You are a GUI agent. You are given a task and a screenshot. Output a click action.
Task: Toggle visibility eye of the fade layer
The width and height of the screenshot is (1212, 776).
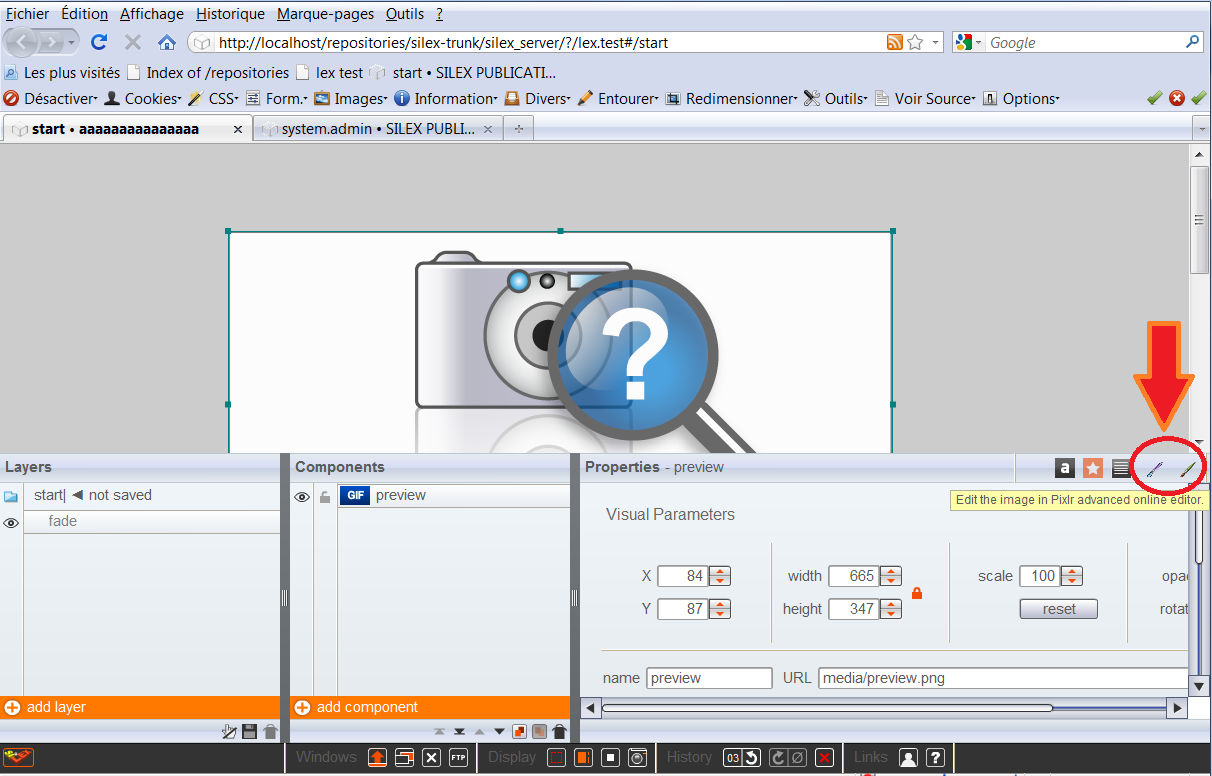pyautogui.click(x=11, y=522)
